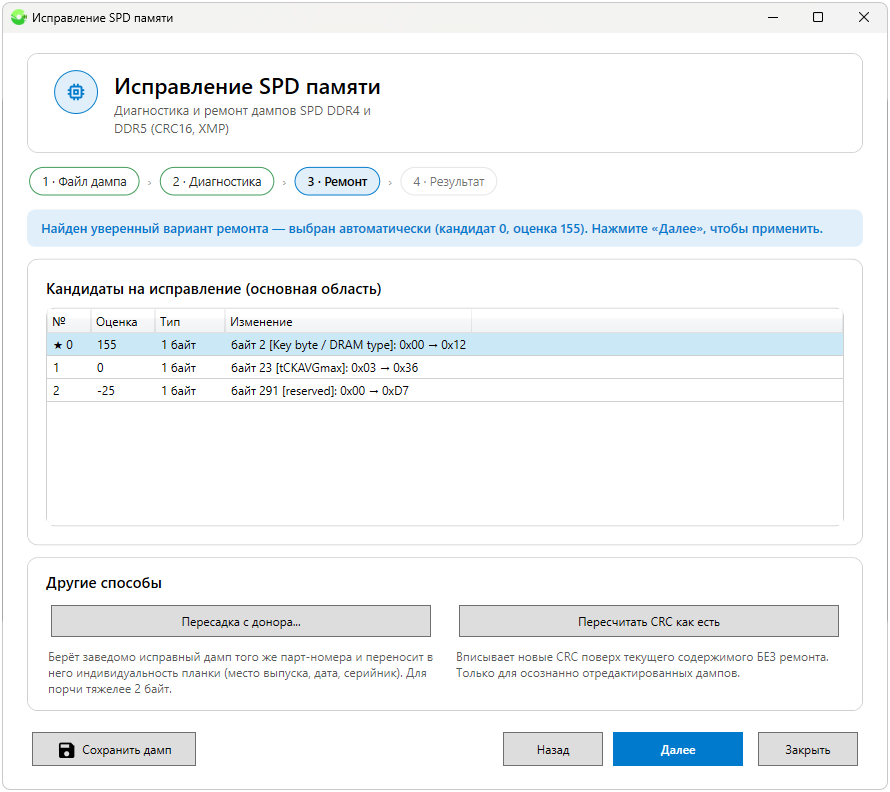The image size is (890, 792).
Task: Select candidate row байт 23 tCKAVGmax
Action: click(x=445, y=368)
